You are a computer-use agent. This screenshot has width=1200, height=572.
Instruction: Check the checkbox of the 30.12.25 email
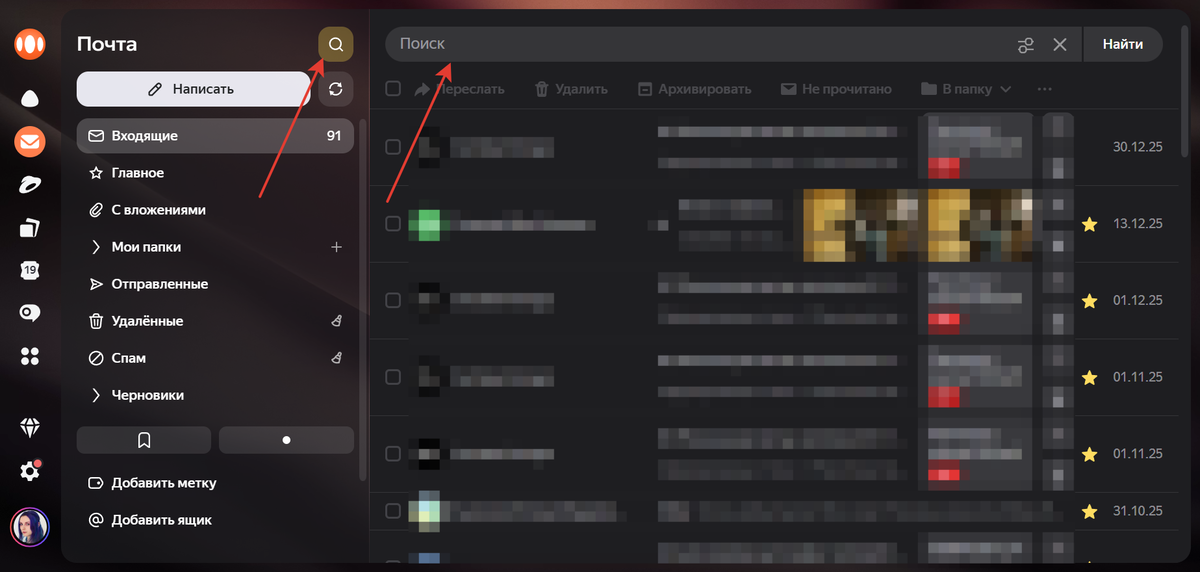tap(393, 147)
